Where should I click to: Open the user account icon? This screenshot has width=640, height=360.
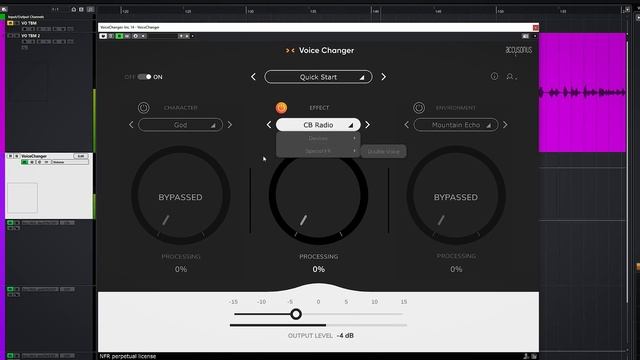[x=510, y=76]
